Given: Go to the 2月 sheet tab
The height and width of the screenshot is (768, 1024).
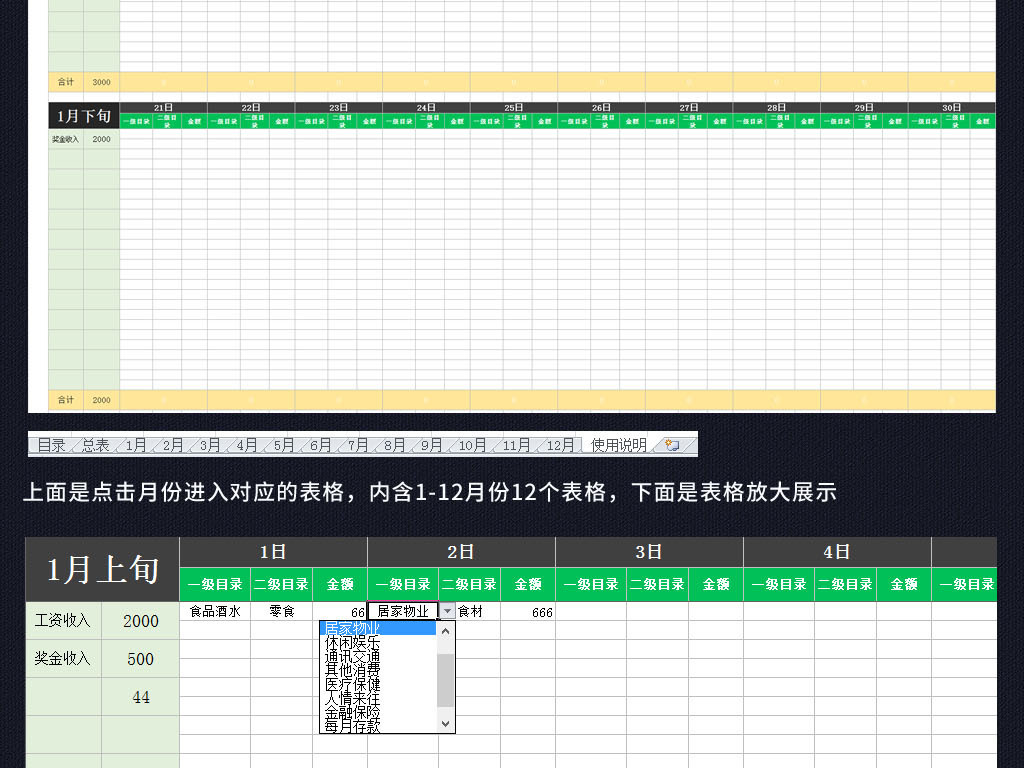Looking at the screenshot, I should click(171, 444).
